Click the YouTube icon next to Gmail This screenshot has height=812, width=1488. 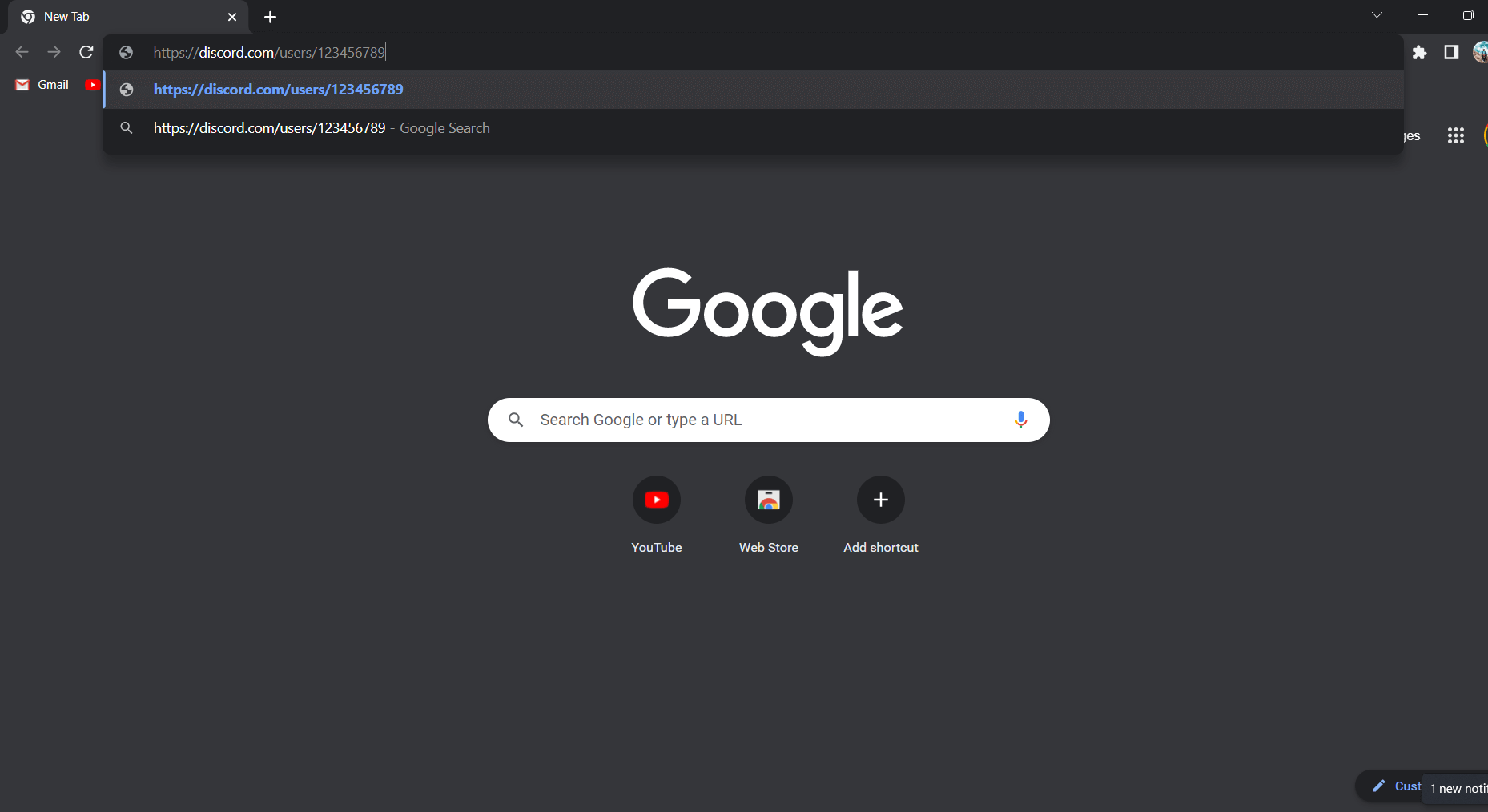click(x=93, y=84)
